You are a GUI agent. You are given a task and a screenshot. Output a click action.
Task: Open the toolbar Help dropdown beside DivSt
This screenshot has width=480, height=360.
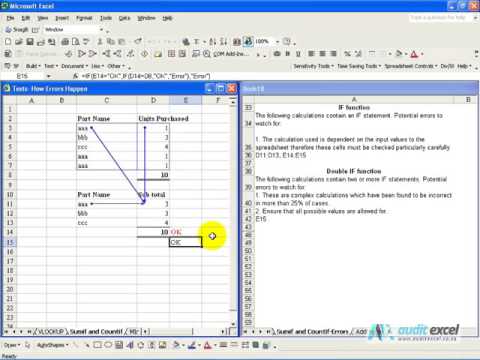[x=464, y=66]
